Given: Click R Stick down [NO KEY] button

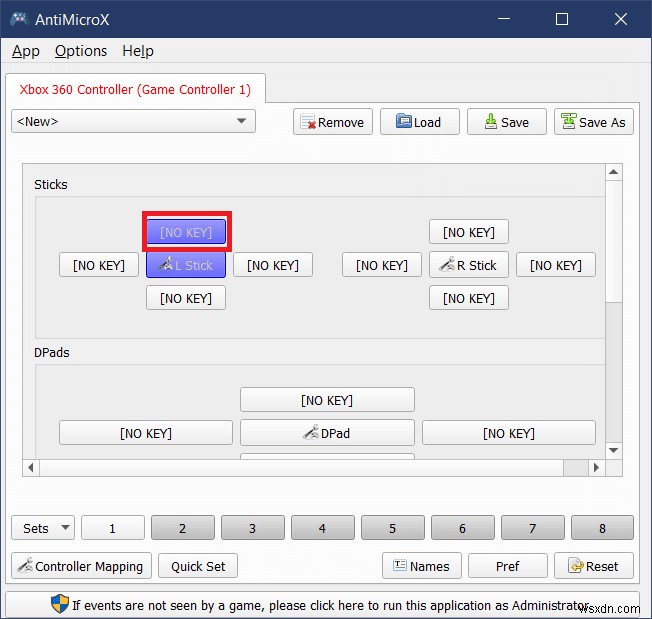Looking at the screenshot, I should tap(469, 298).
